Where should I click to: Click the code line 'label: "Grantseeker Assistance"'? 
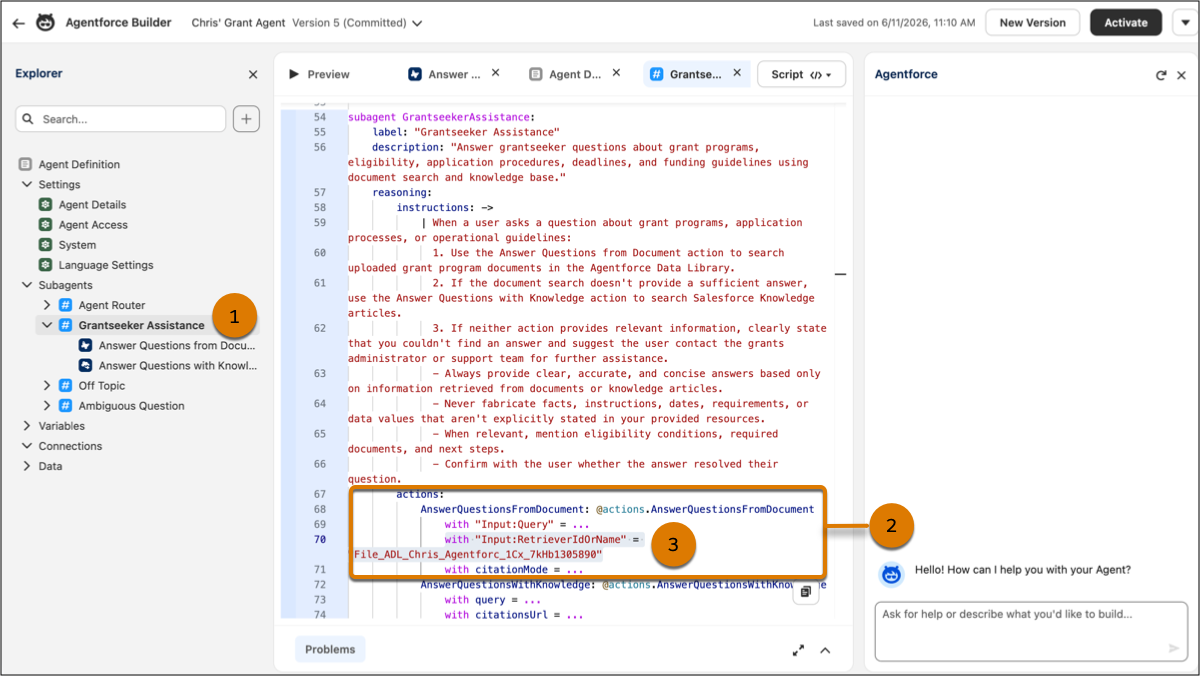[x=466, y=132]
